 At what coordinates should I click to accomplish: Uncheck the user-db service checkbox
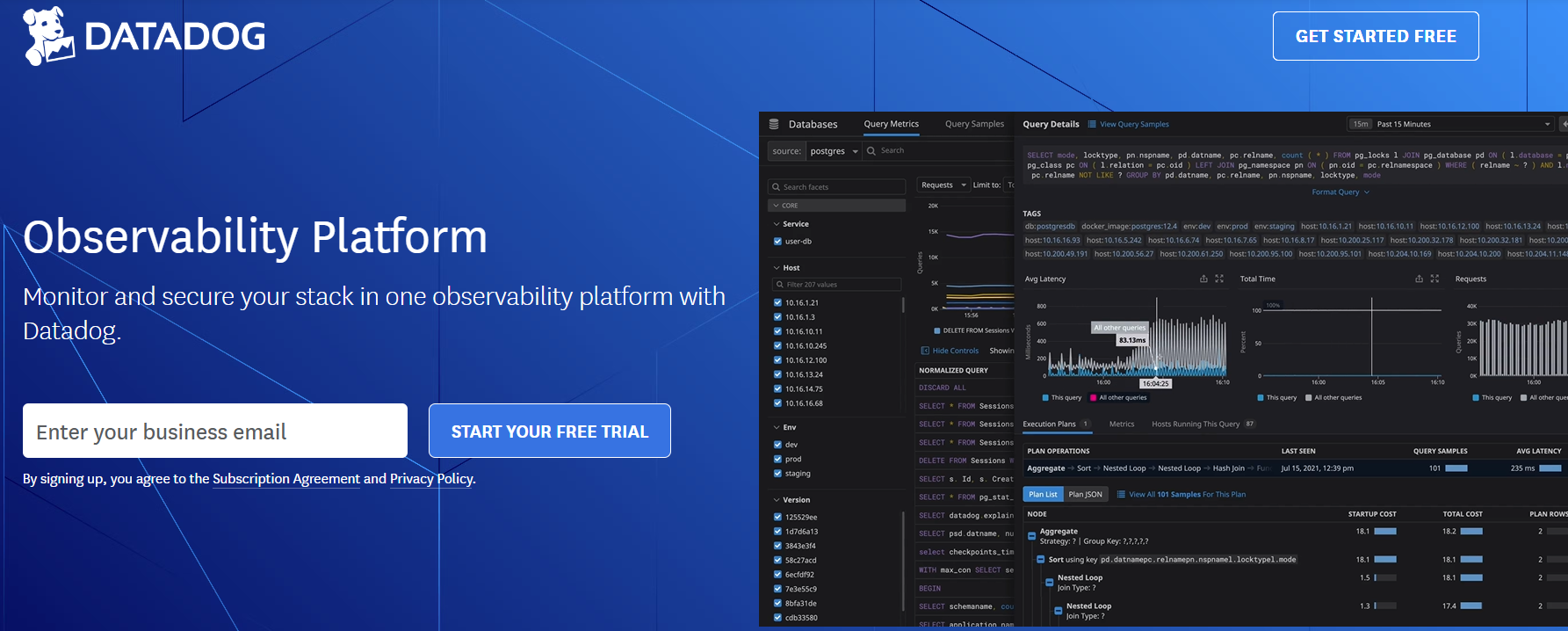(x=777, y=241)
